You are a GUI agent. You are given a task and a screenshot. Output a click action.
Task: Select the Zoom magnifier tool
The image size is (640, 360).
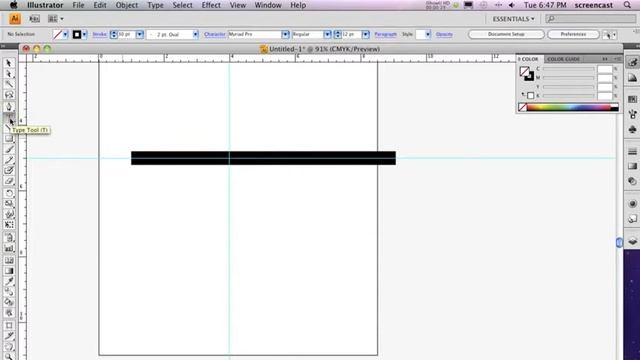click(x=9, y=357)
